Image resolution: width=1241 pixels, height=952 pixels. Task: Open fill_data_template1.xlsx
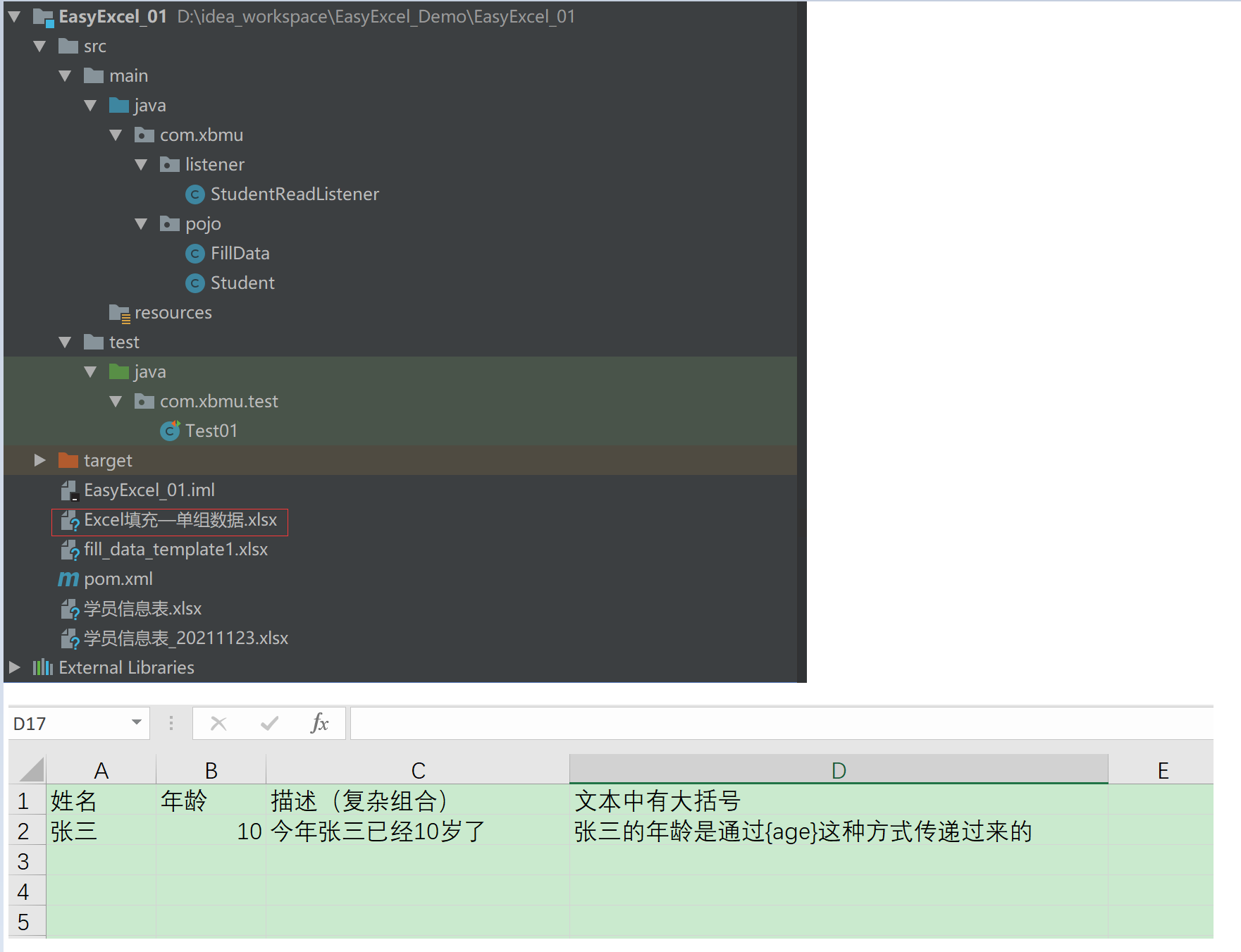click(x=175, y=550)
